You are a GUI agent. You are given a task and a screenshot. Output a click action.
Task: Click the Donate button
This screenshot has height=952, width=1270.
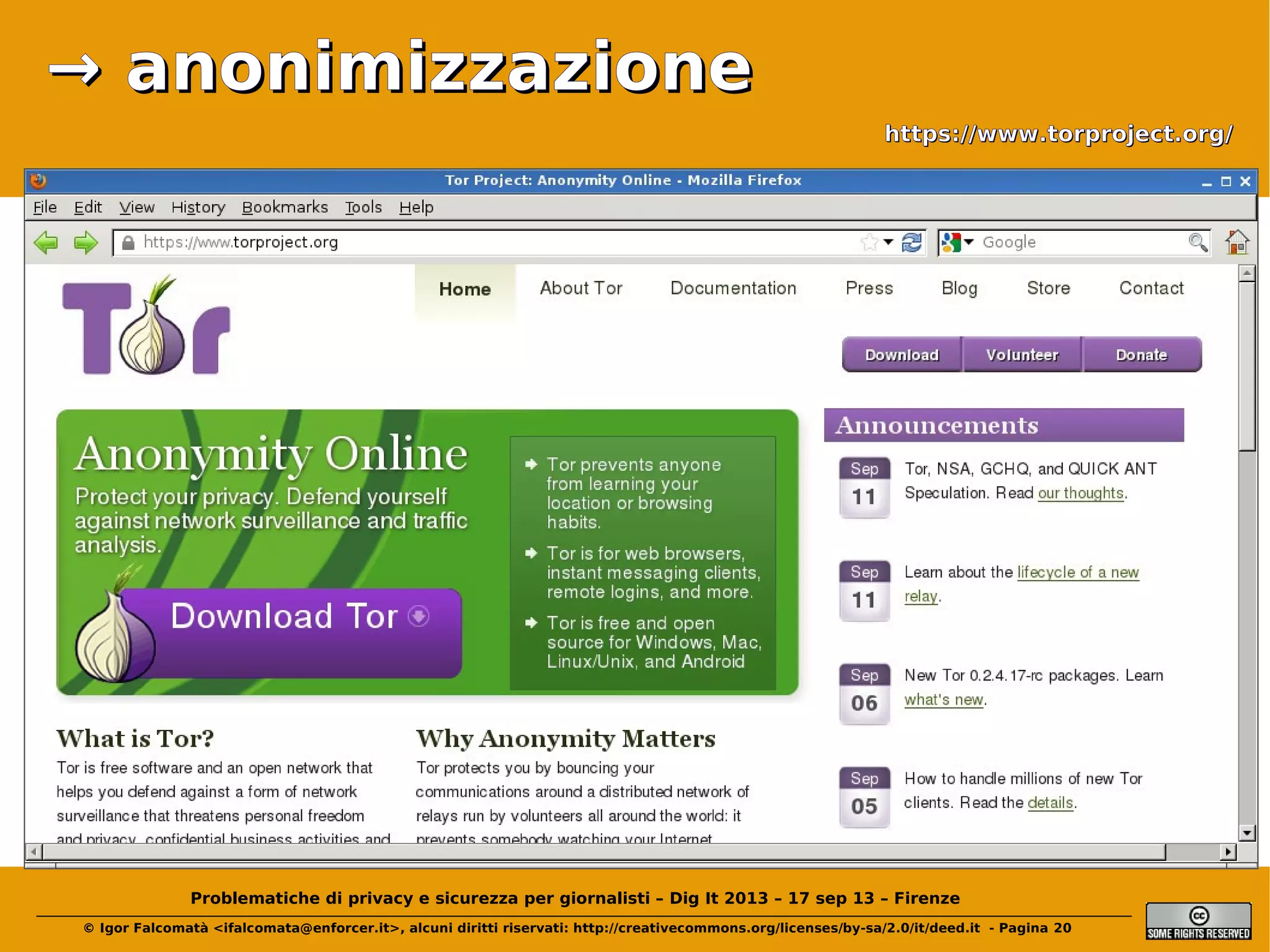1142,355
